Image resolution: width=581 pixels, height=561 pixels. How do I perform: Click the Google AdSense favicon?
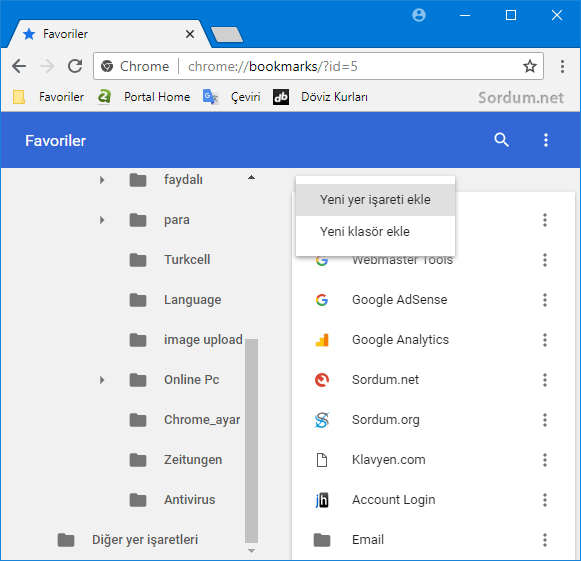pyautogui.click(x=322, y=300)
